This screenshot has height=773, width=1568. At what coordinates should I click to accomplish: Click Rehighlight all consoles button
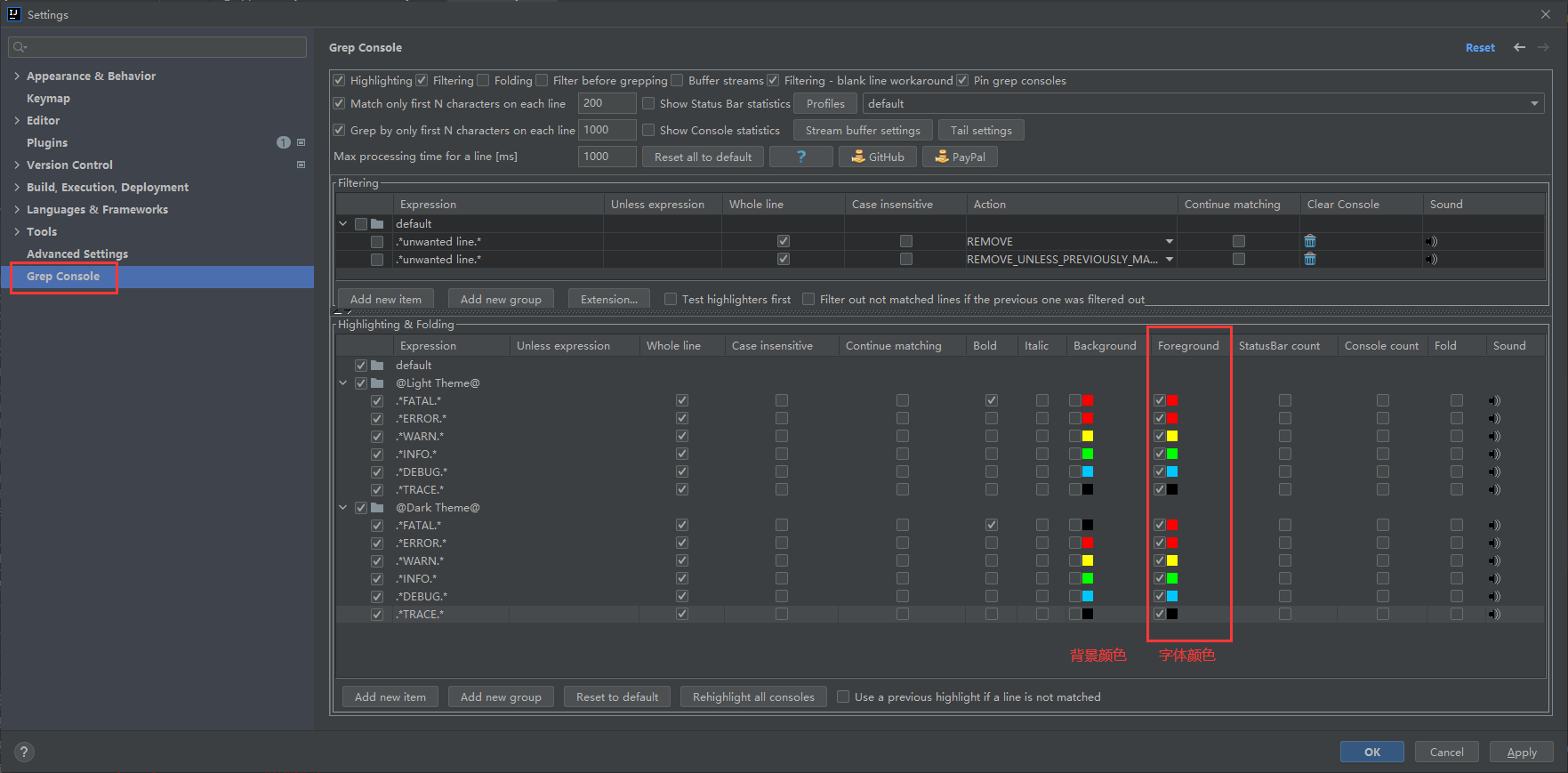pyautogui.click(x=753, y=697)
